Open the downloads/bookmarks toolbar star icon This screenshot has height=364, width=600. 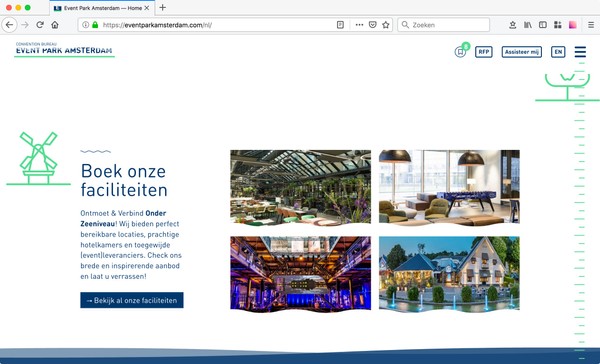tap(513, 25)
